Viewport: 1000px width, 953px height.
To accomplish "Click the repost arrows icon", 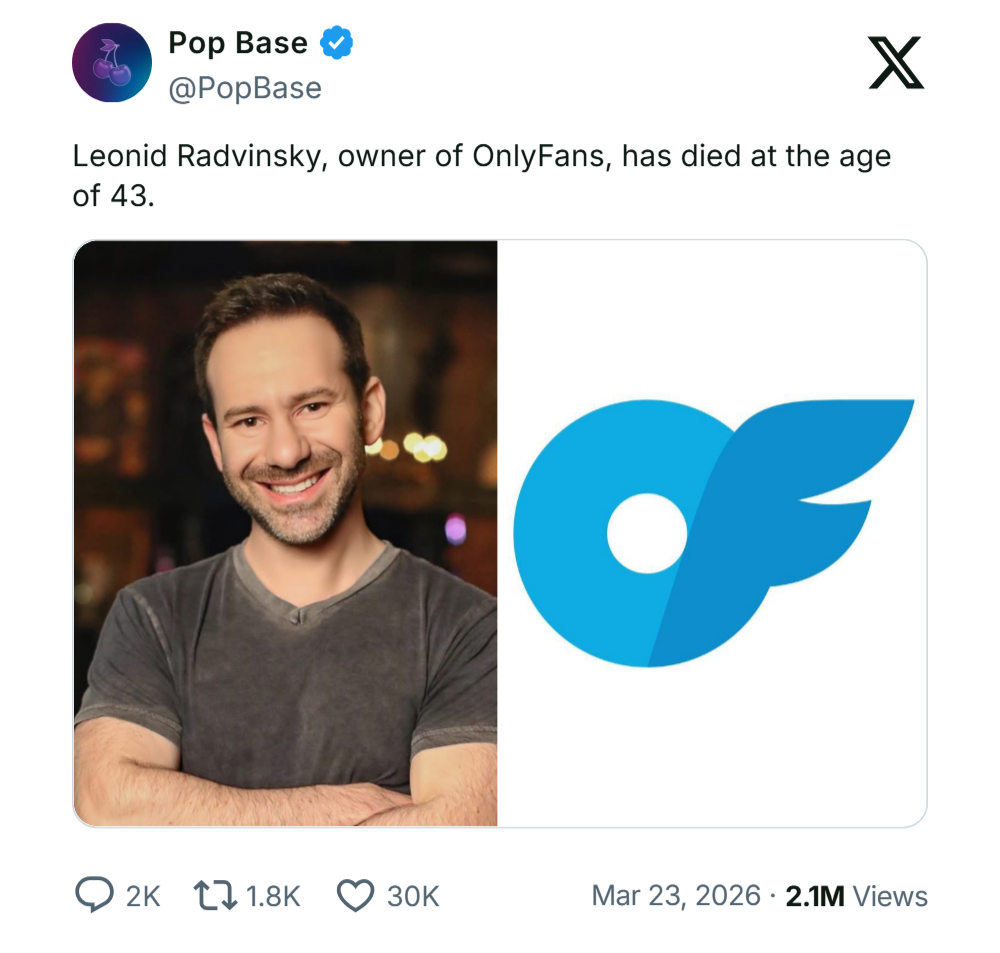I will (x=213, y=895).
